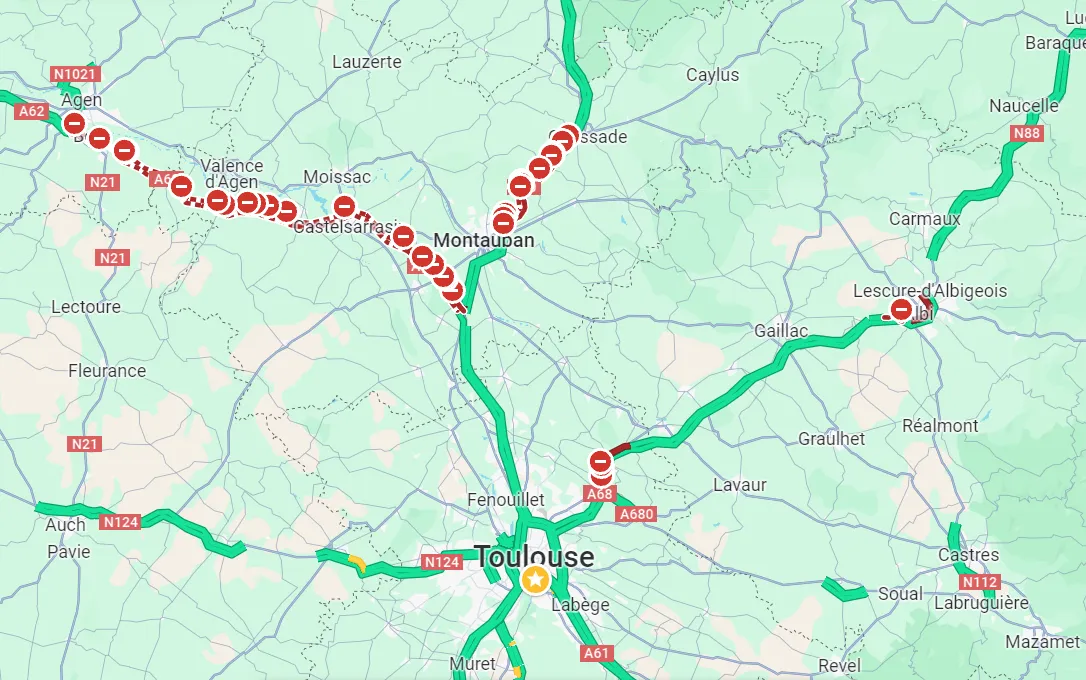Click the A61 road shield south of Toulouse

coord(596,653)
